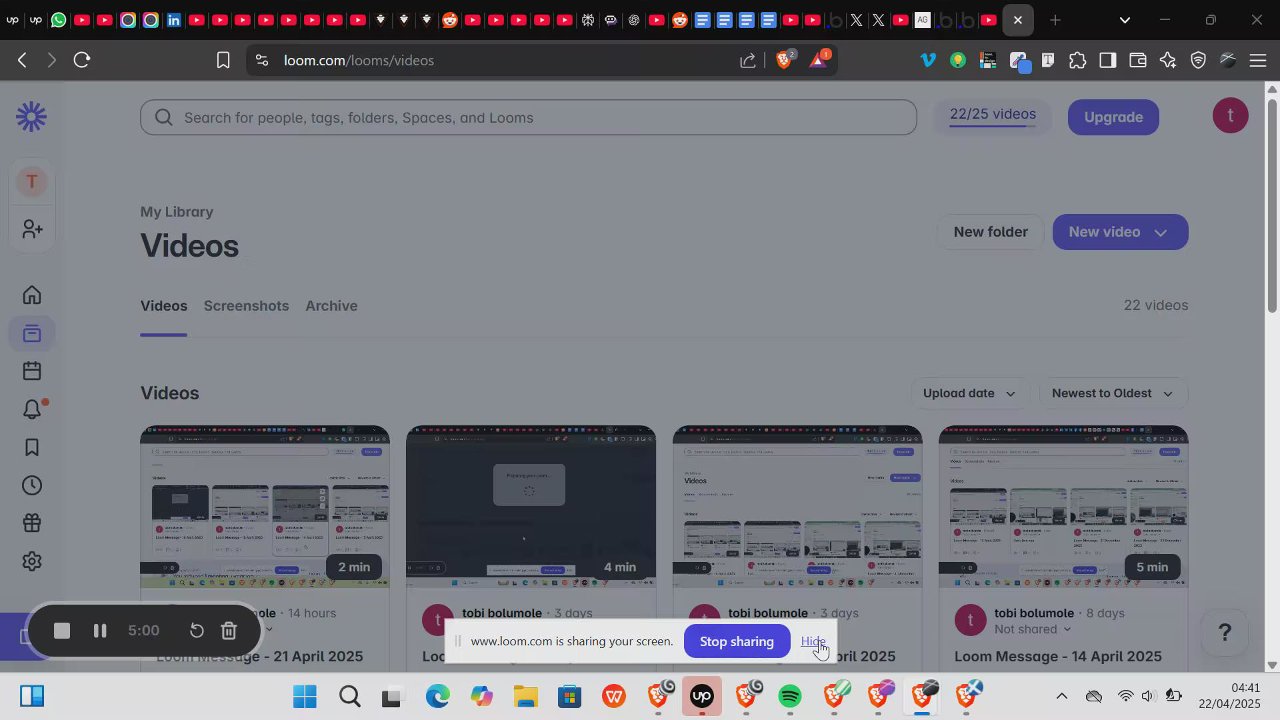
Task: Click the share page icon in address bar
Action: click(747, 60)
